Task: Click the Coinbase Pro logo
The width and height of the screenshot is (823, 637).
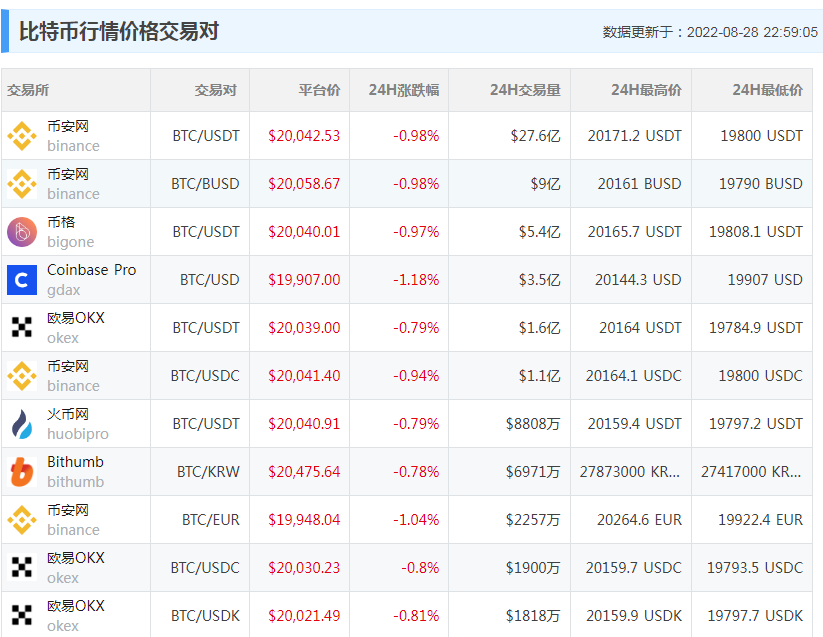Action: (22, 279)
